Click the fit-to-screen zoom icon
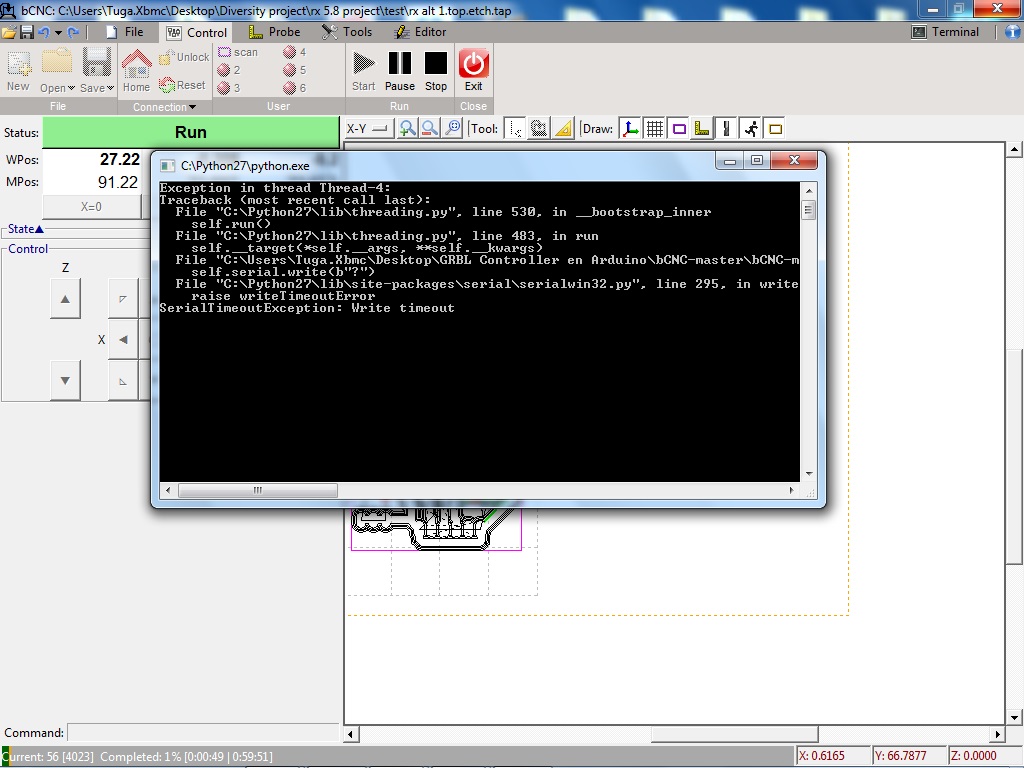The width and height of the screenshot is (1024, 768). pyautogui.click(x=453, y=129)
